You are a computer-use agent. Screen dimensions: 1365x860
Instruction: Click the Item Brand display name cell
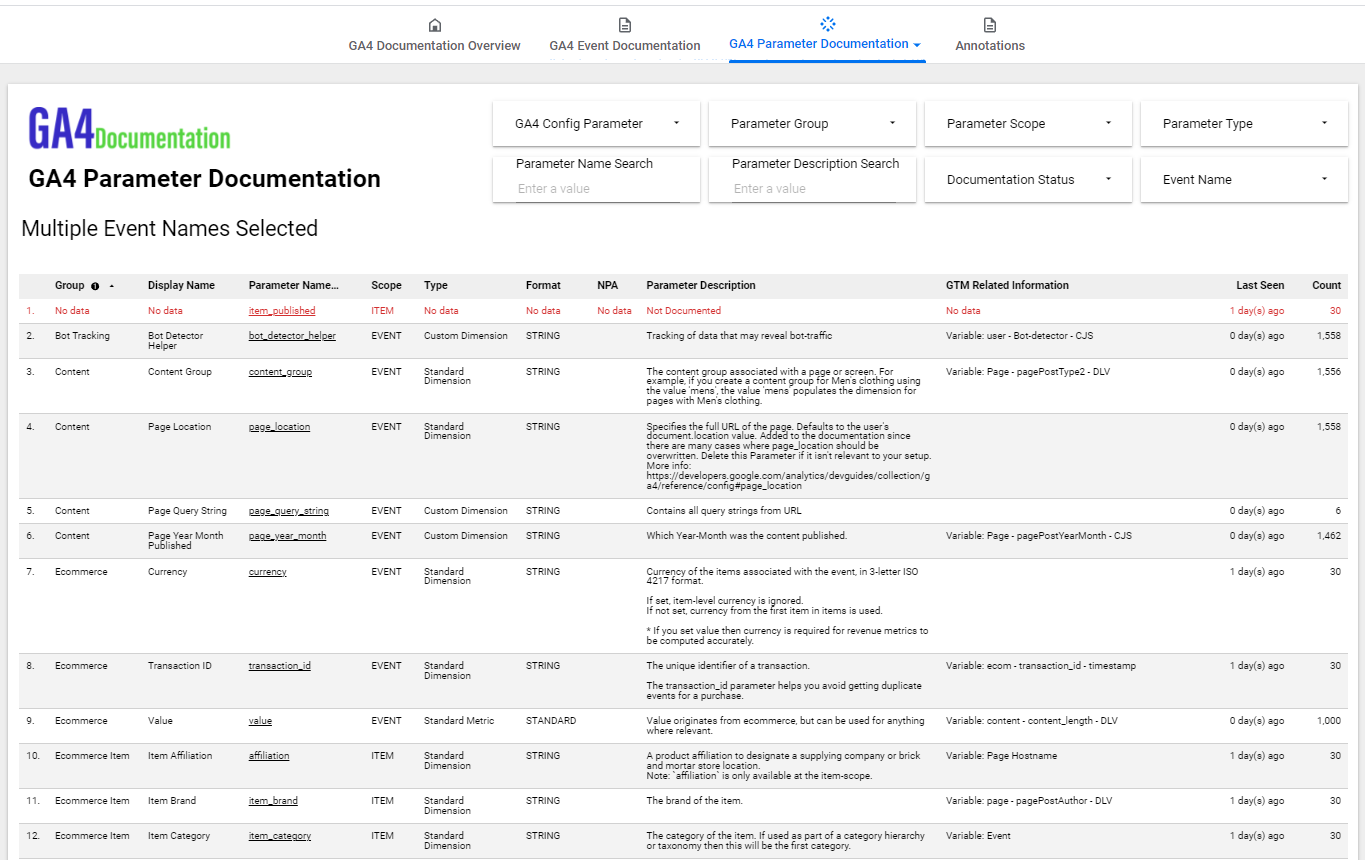click(x=173, y=801)
